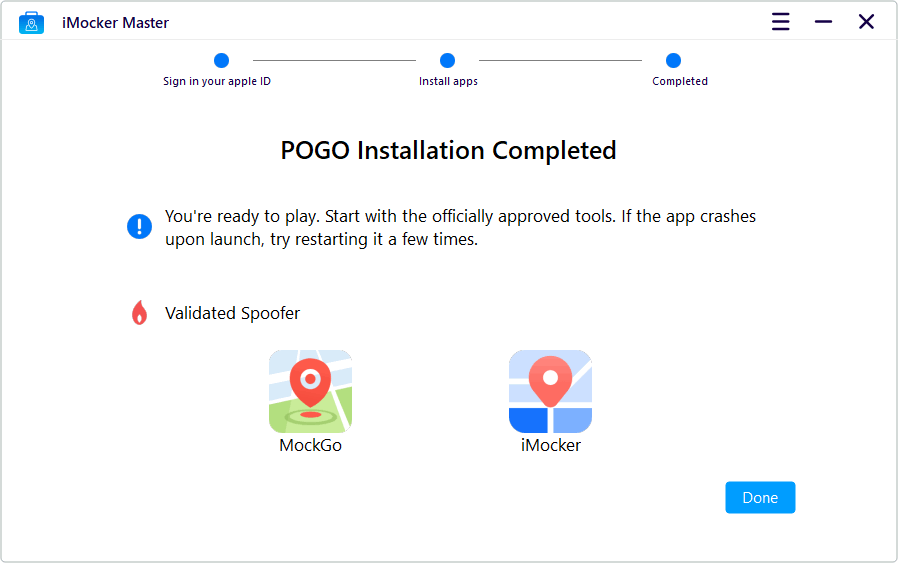Click the iMocker spoofer app icon
Screen dimensions: 898x563
(550, 391)
